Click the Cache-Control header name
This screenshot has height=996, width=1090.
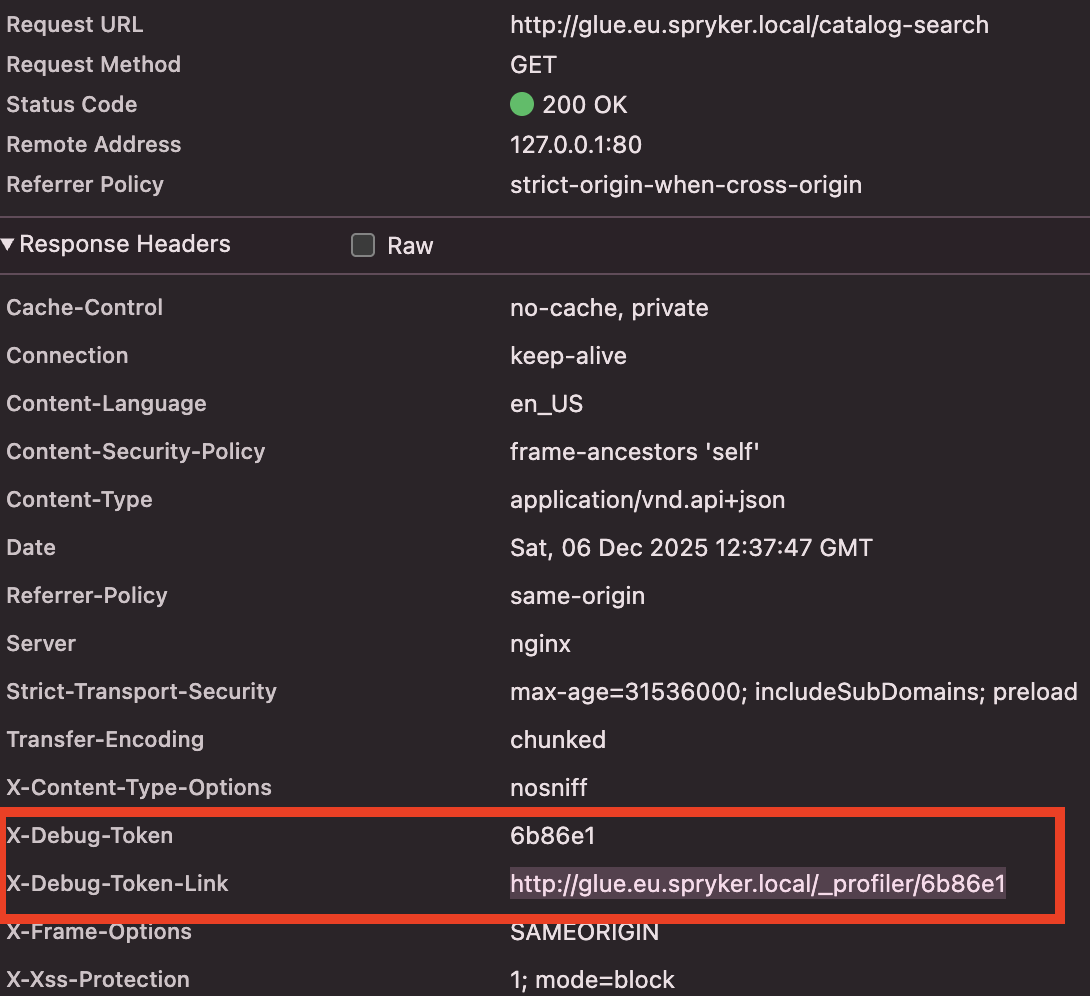pyautogui.click(x=85, y=308)
